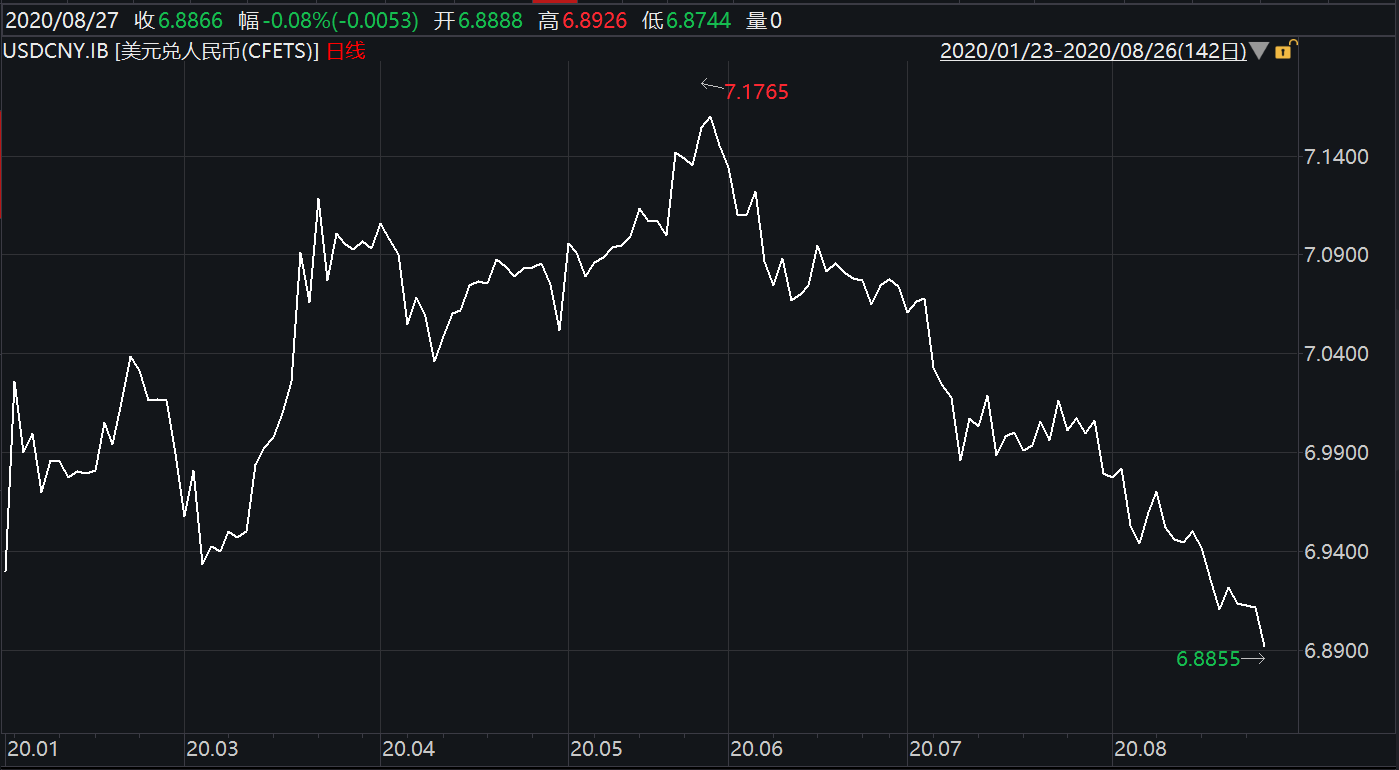The width and height of the screenshot is (1399, 770).
Task: Click the 美元兑人民币(CFETS) instrument name
Action: [217, 51]
